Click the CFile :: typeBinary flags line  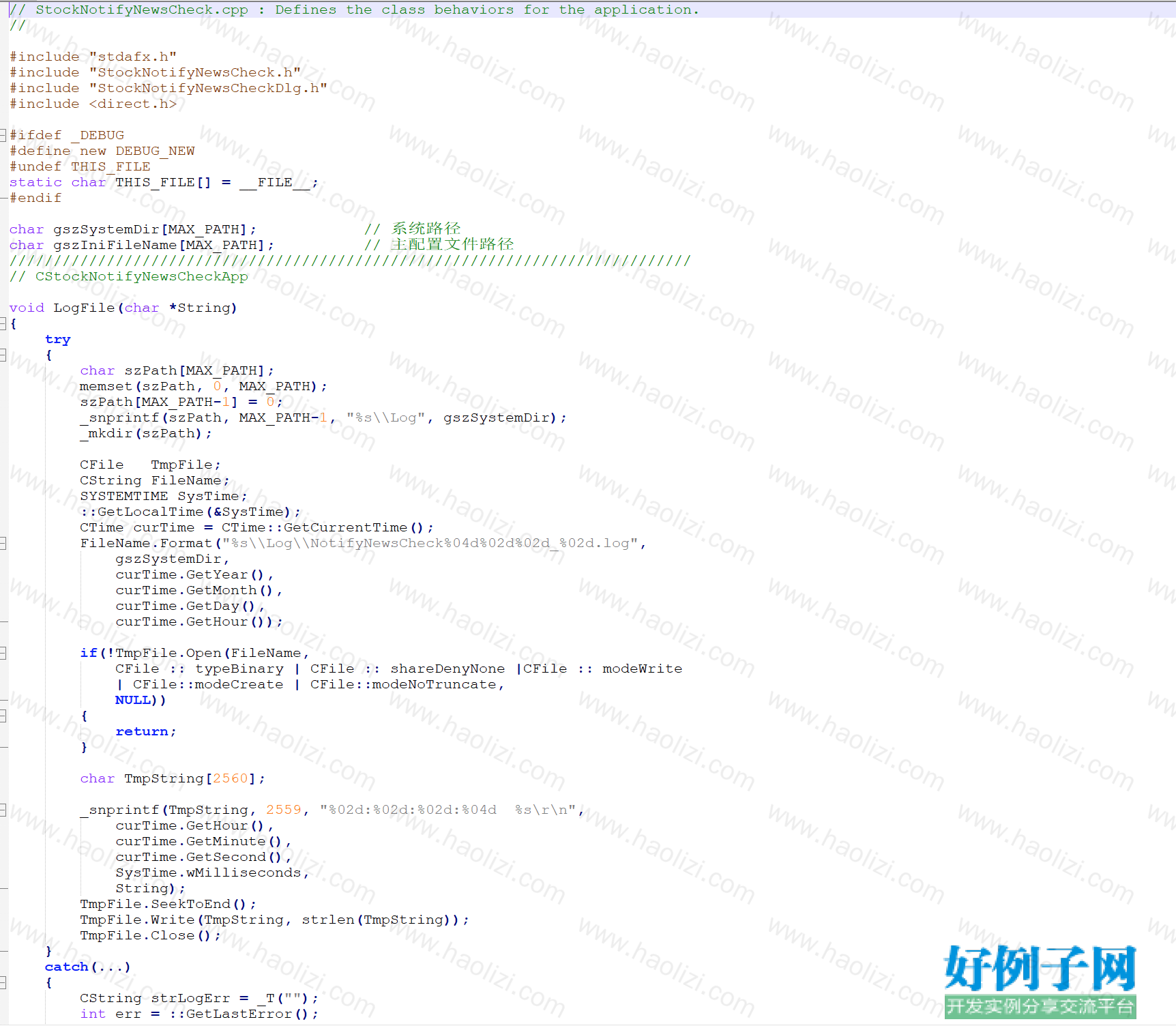pyautogui.click(x=399, y=669)
